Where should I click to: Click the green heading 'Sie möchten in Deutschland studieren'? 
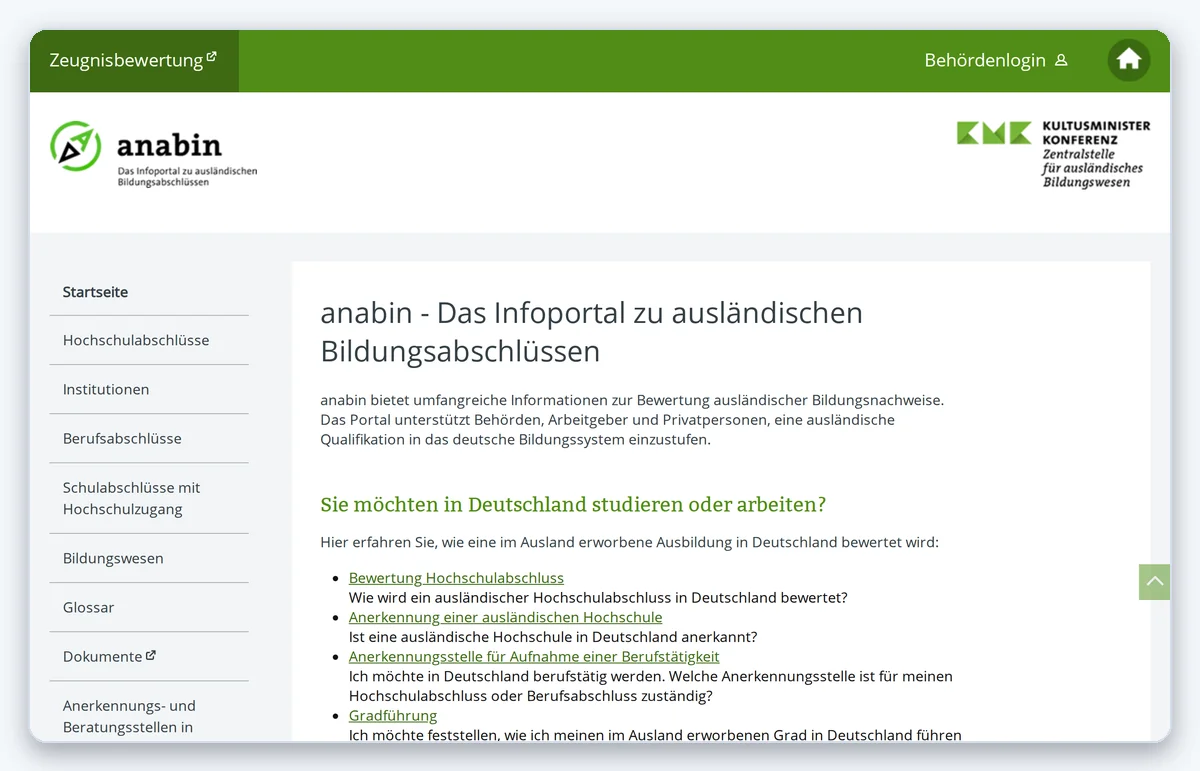573,504
